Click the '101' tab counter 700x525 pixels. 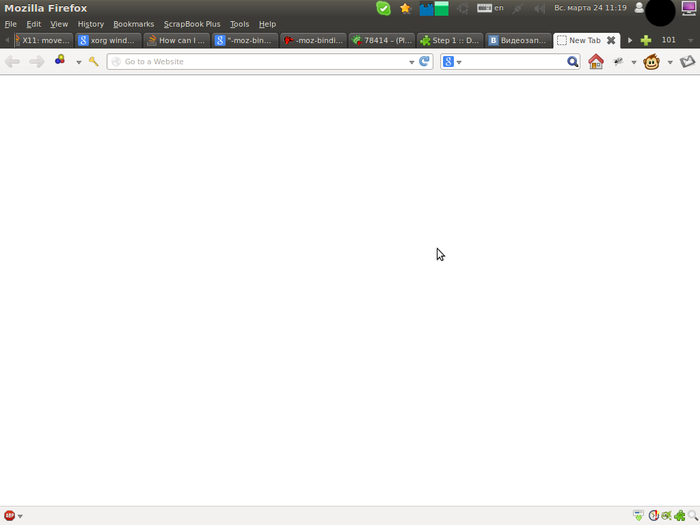[x=668, y=40]
